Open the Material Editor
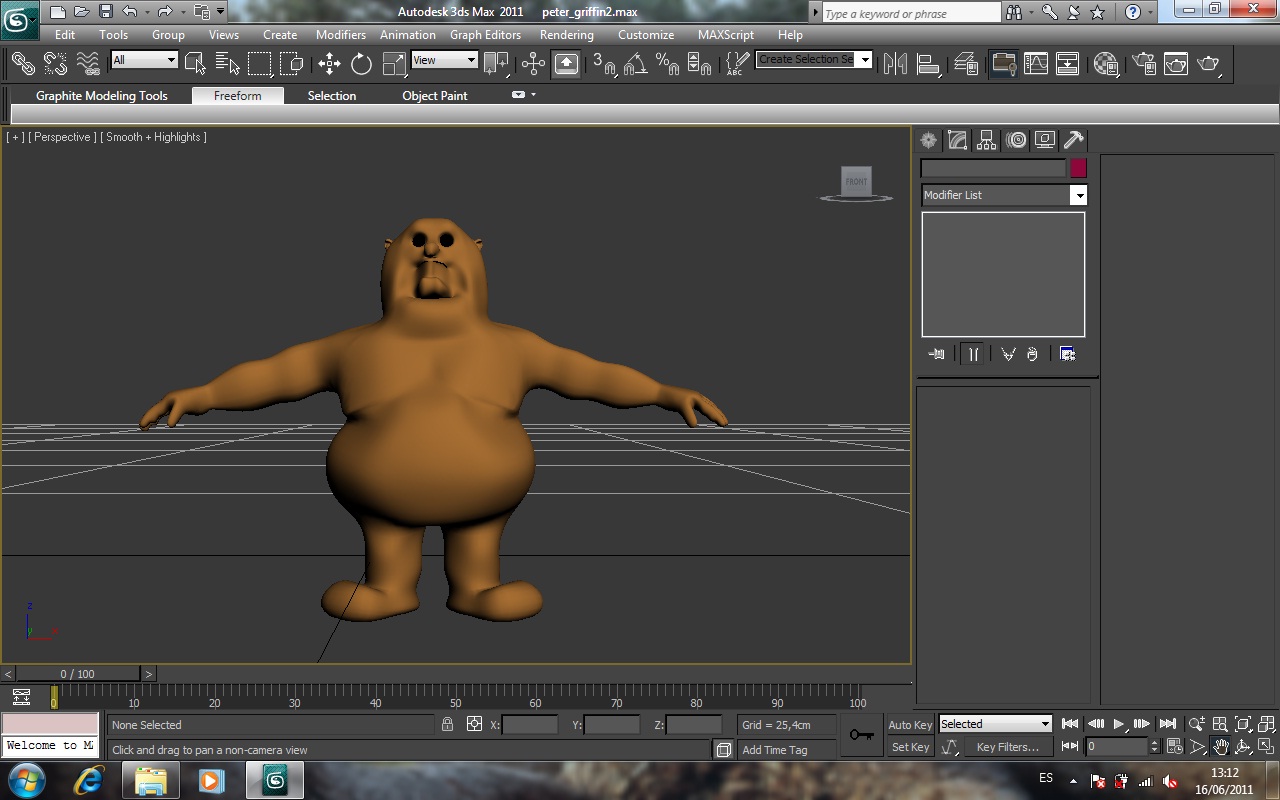Image resolution: width=1280 pixels, height=800 pixels. 1105,63
